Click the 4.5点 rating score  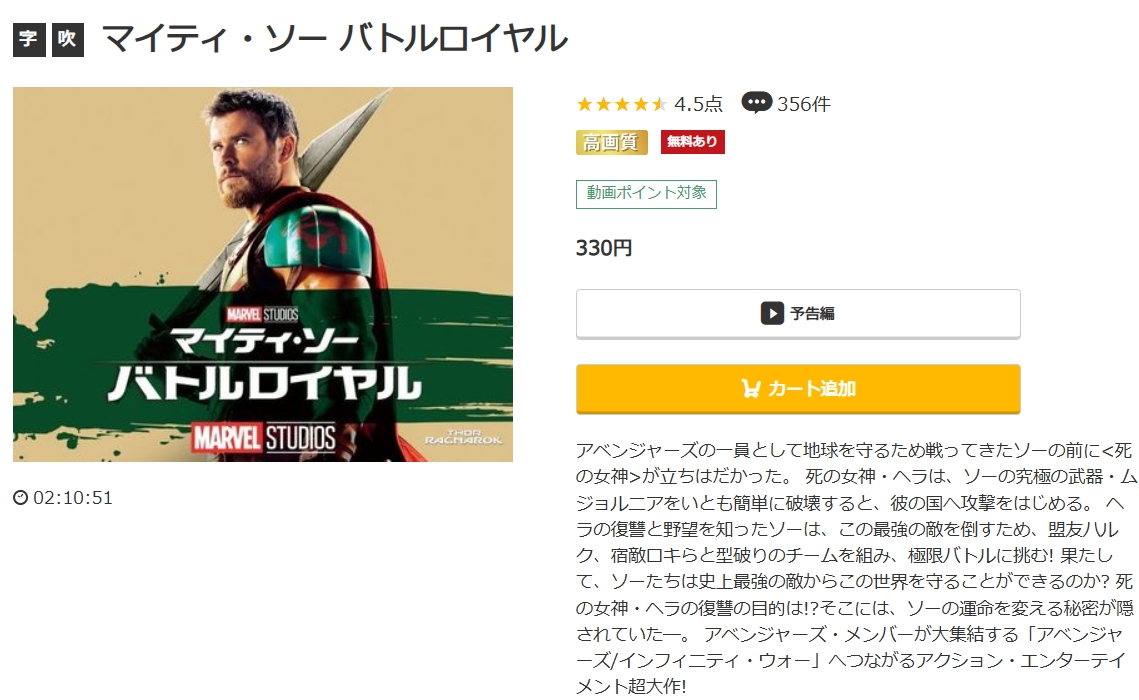click(698, 105)
